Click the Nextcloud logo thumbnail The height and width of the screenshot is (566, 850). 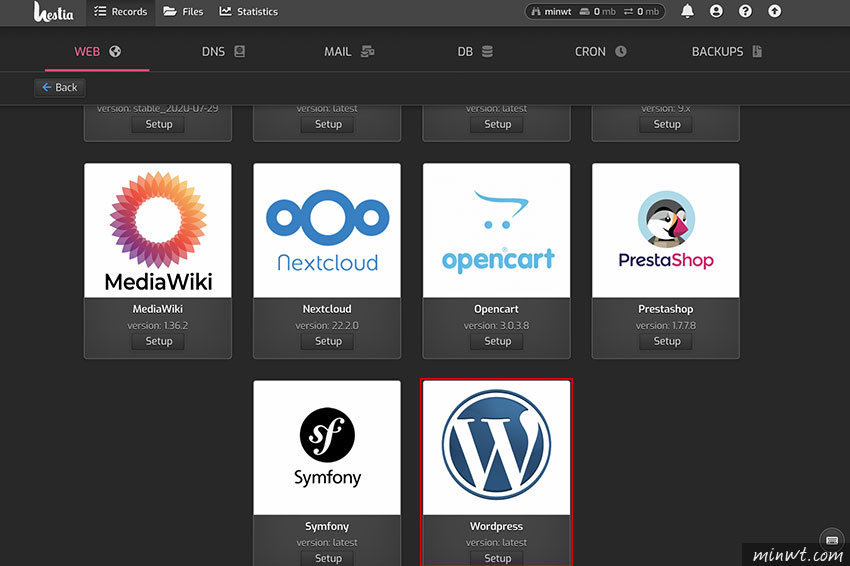(x=327, y=230)
